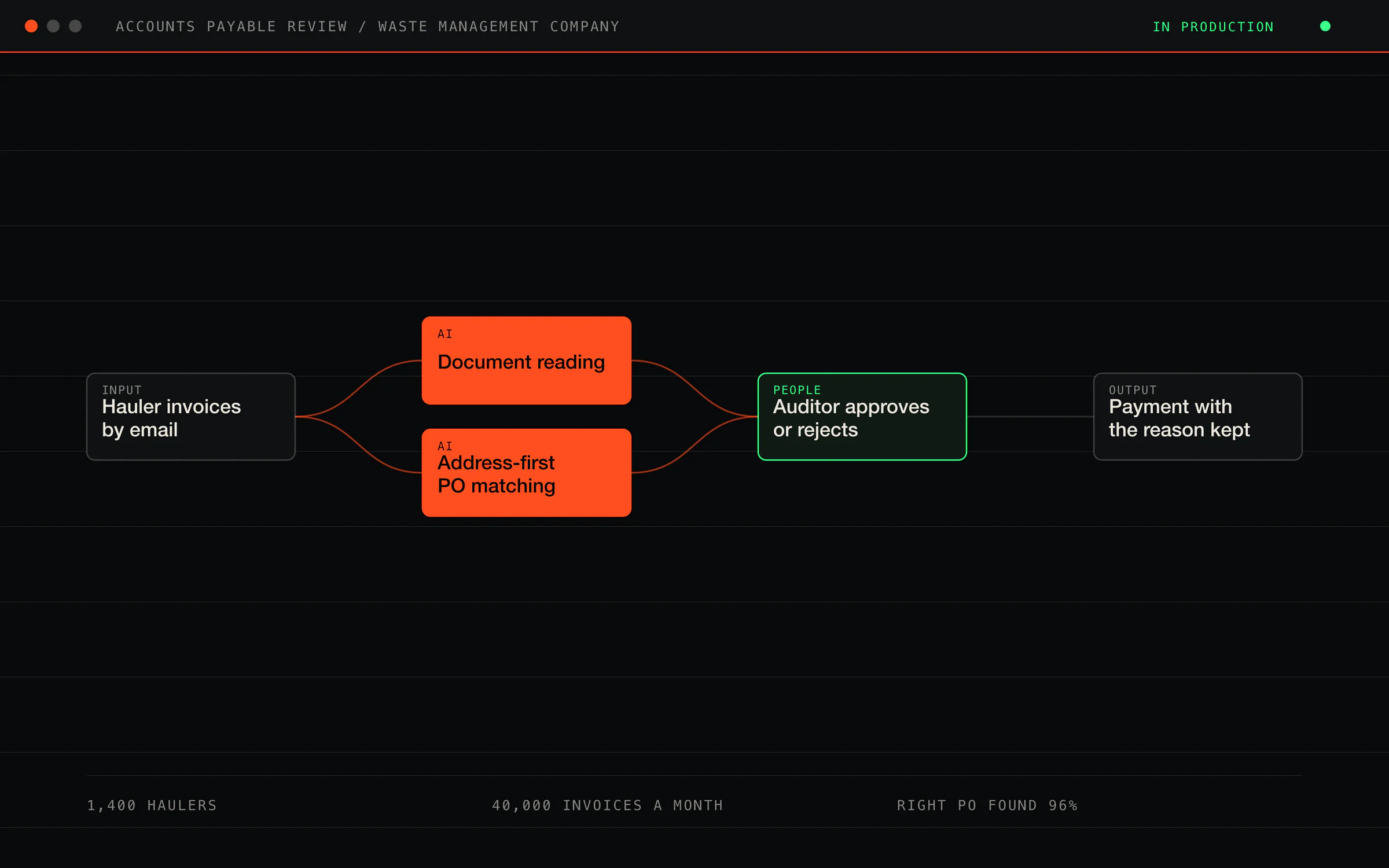Select the Document reading AI node

(x=526, y=361)
